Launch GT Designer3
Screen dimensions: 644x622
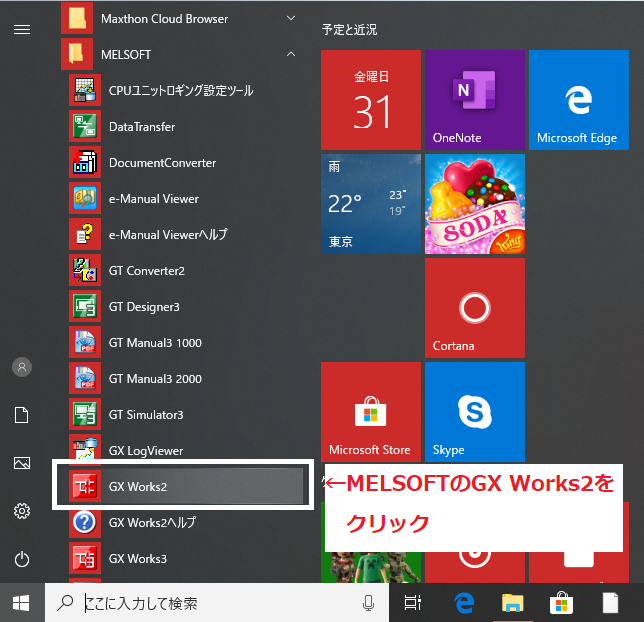(183, 306)
